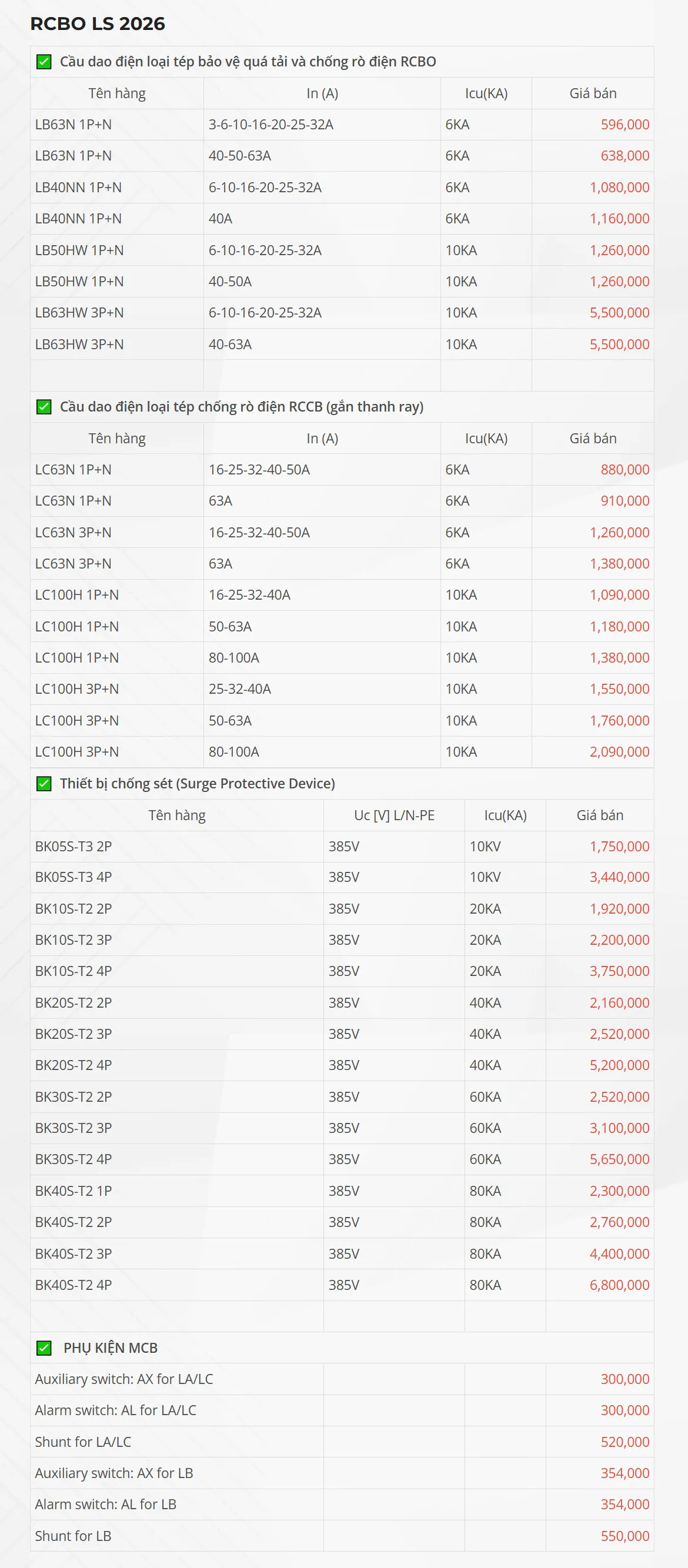
Task: Click the Uc [V] L/N-PE column header
Action: [x=394, y=815]
